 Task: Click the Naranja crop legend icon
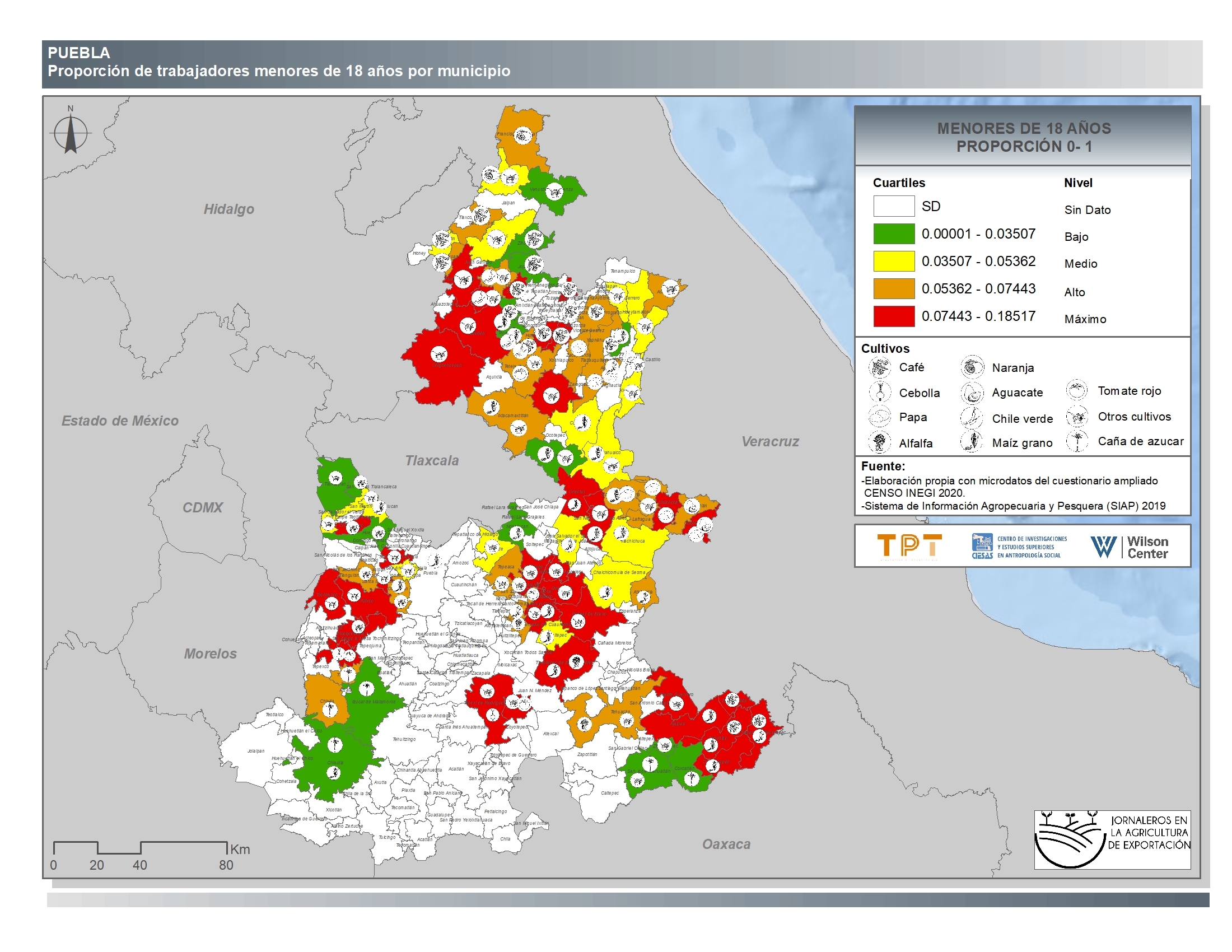tap(972, 368)
